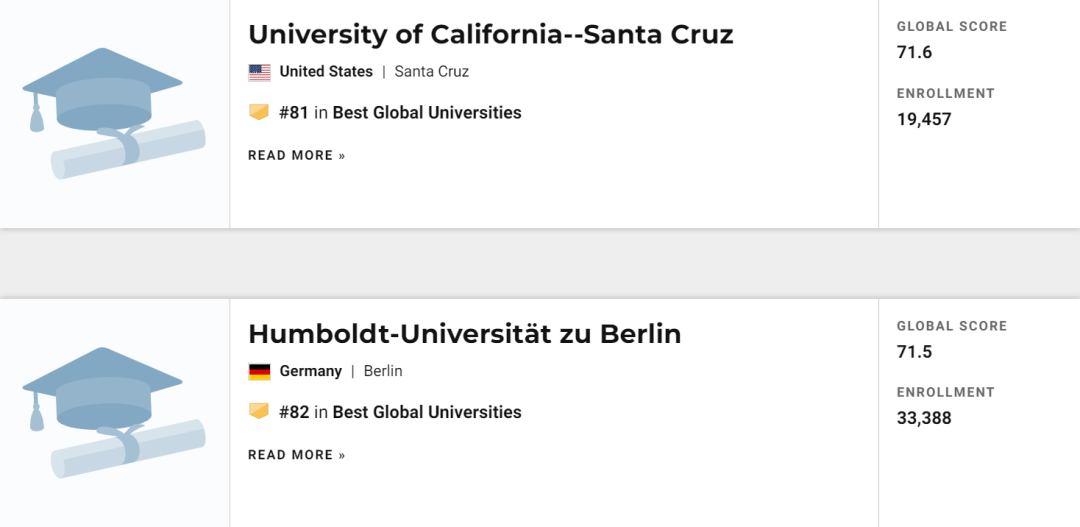The width and height of the screenshot is (1080, 527).
Task: Click '#82 in Best Global Universities' ranking text
Action: [400, 413]
